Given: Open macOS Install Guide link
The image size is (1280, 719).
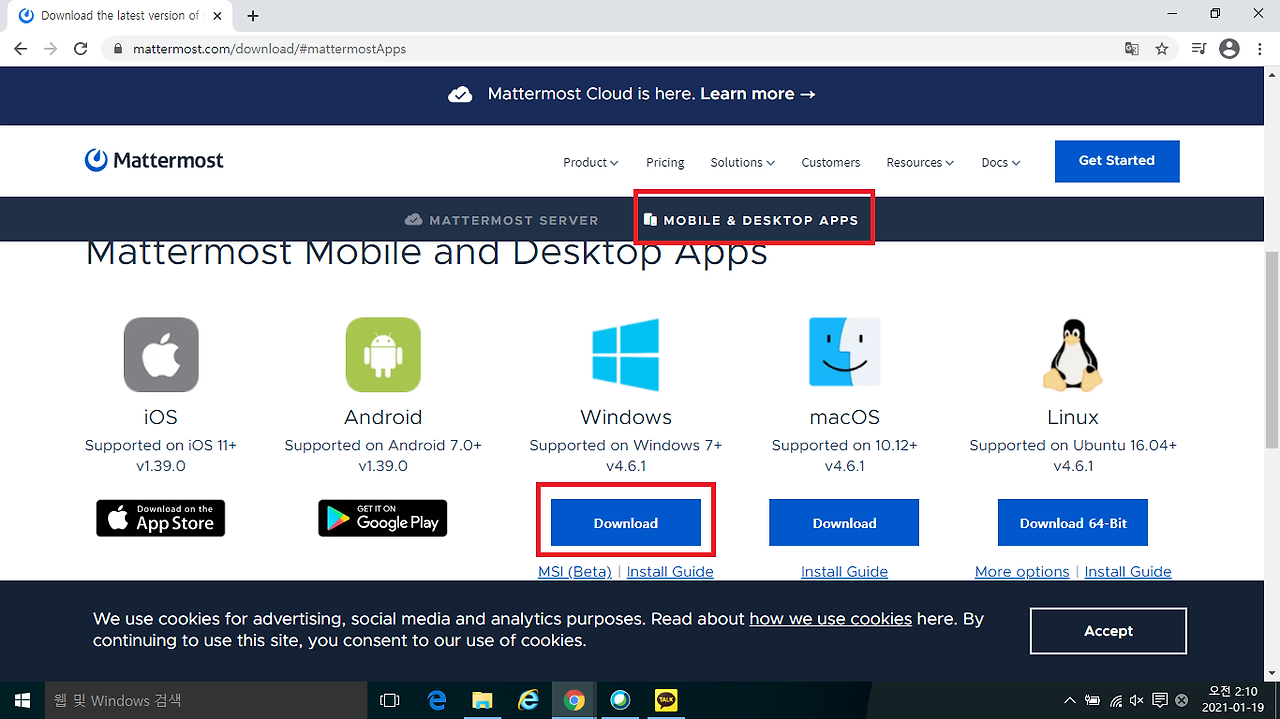Looking at the screenshot, I should click(844, 572).
